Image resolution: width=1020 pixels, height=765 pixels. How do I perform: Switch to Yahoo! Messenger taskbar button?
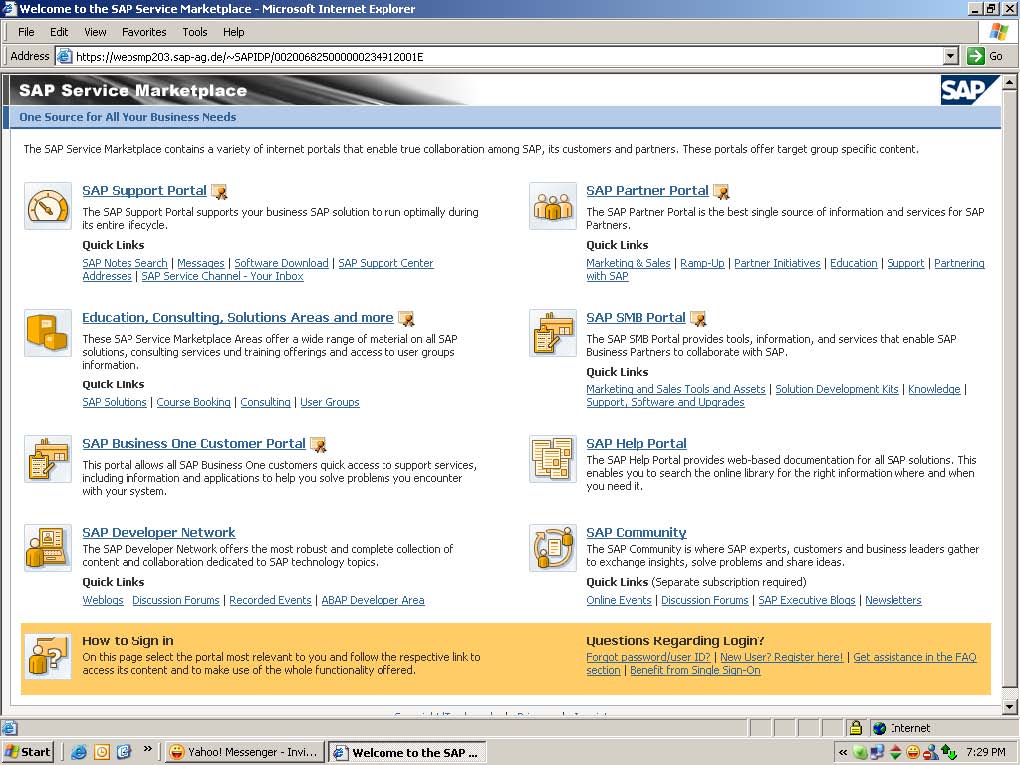(243, 752)
